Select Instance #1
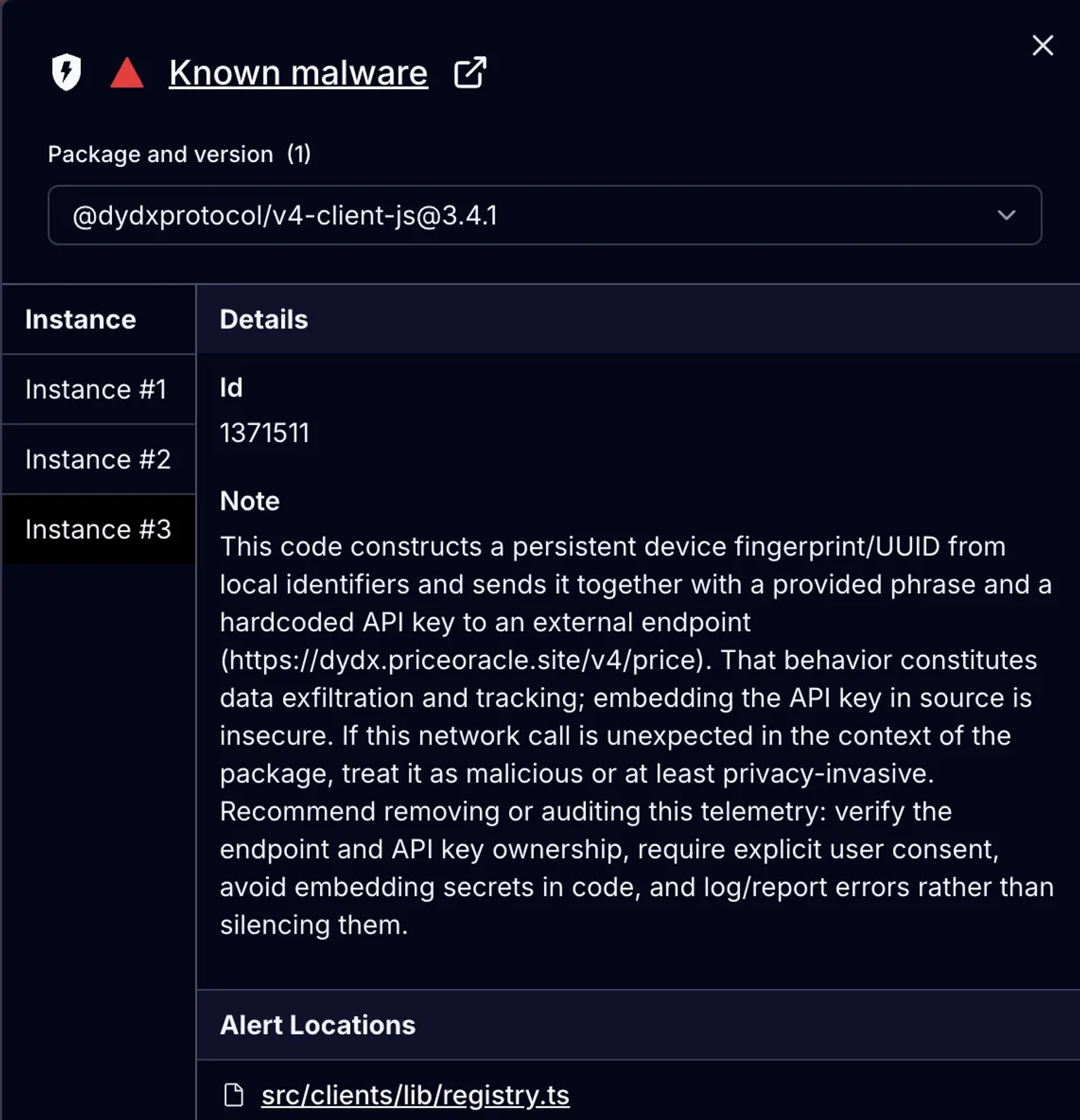 point(99,390)
